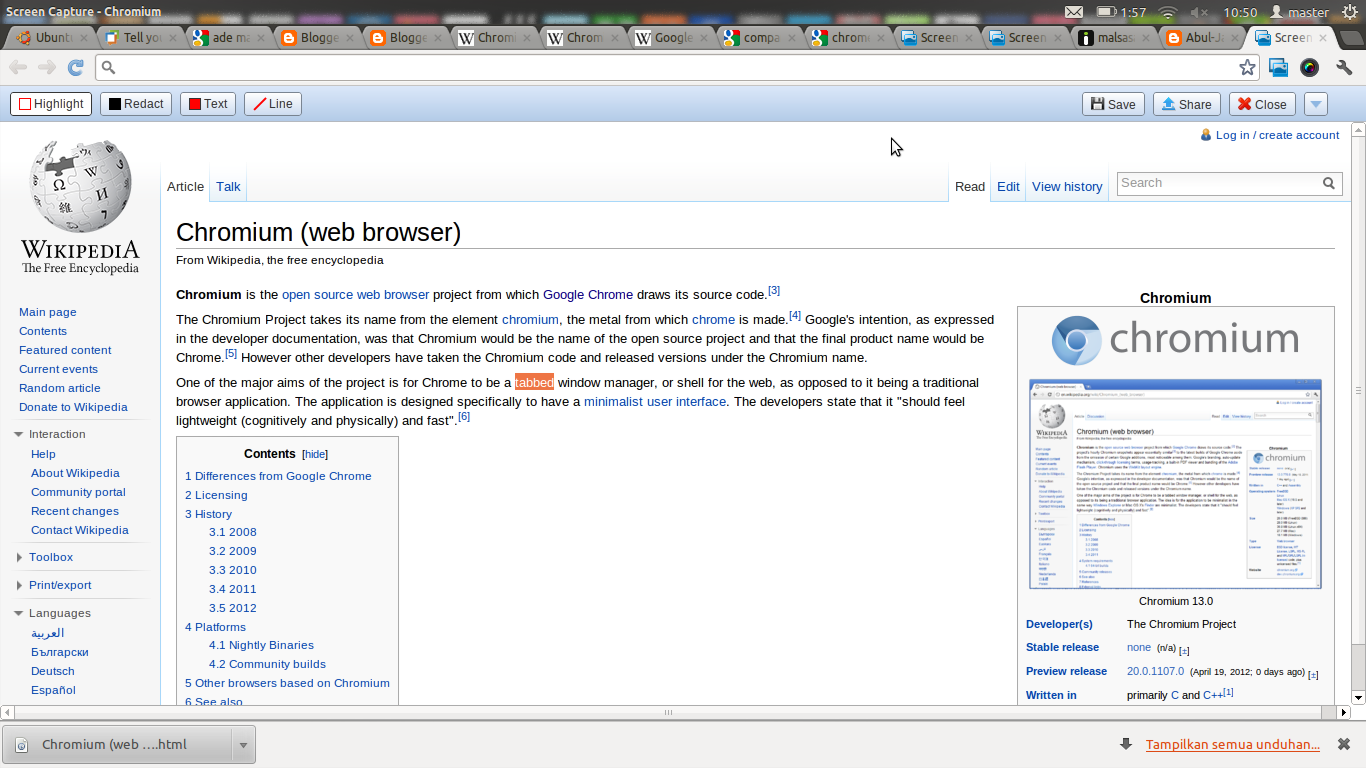Click the Chromium logo image in infobox
This screenshot has height=768, width=1366.
tap(1175, 340)
